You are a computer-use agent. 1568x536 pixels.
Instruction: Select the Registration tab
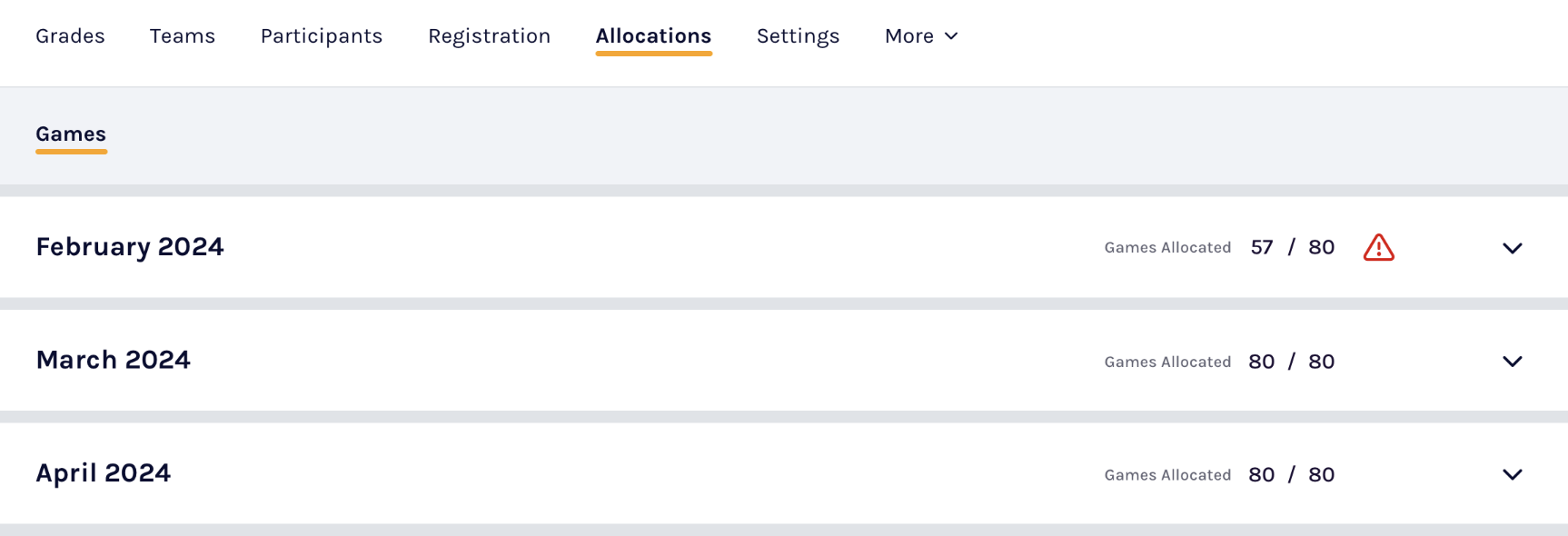click(x=489, y=36)
